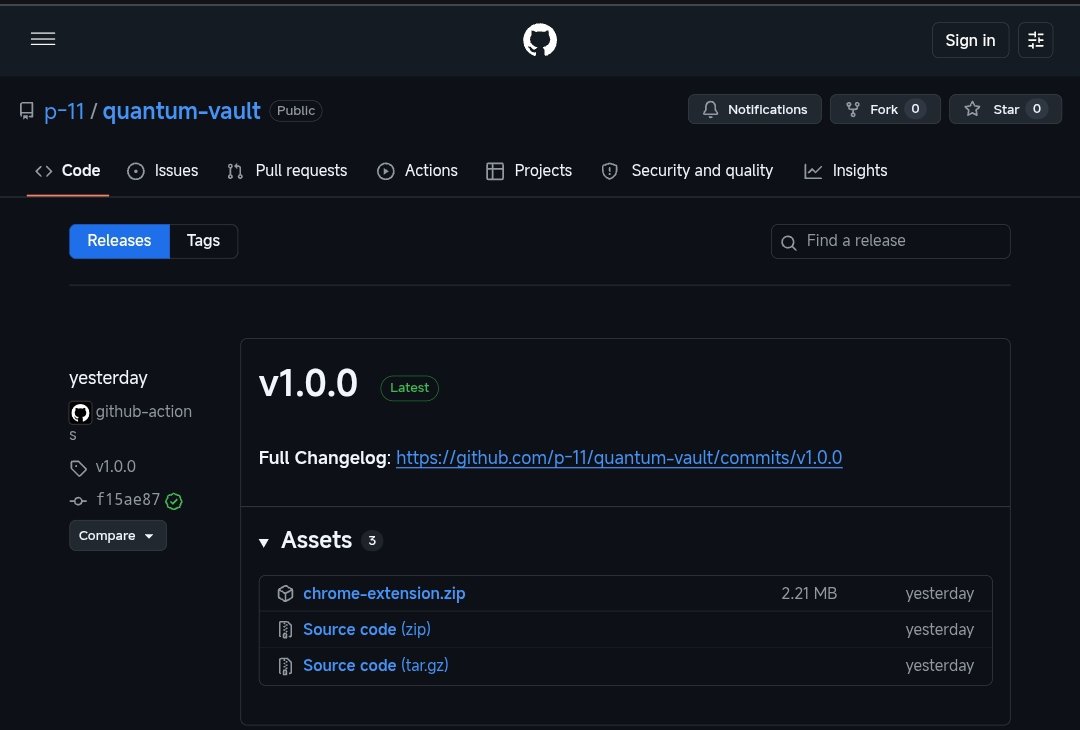Click the green verified check icon
This screenshot has height=730, width=1080.
tap(174, 501)
